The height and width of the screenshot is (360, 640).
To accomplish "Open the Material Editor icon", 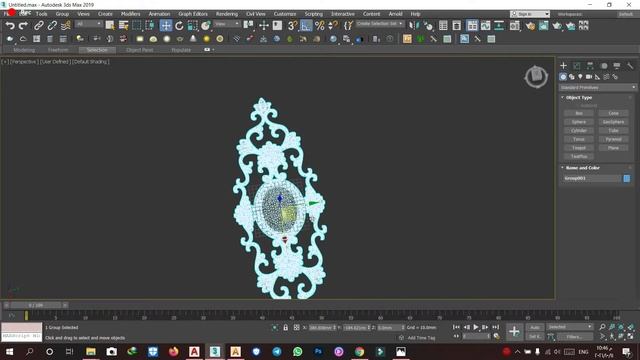I will pyautogui.click(x=514, y=26).
